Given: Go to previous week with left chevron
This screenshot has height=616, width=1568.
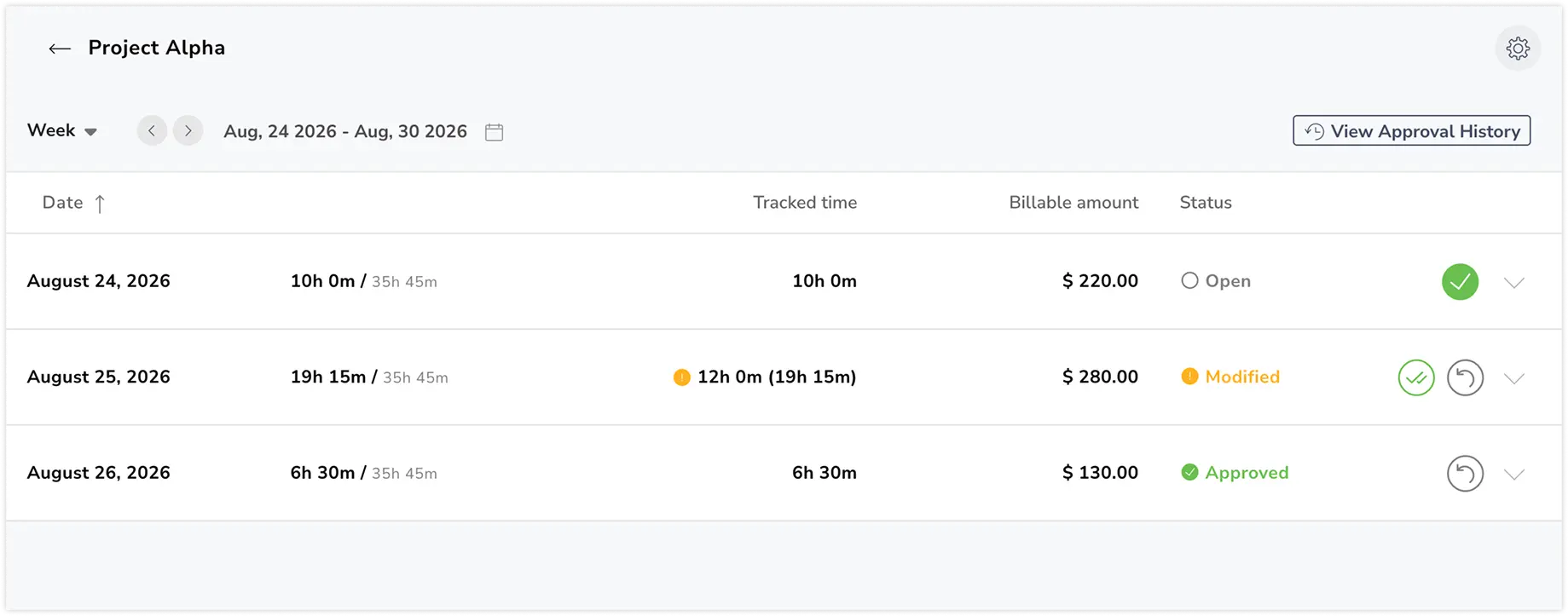Looking at the screenshot, I should (x=152, y=131).
